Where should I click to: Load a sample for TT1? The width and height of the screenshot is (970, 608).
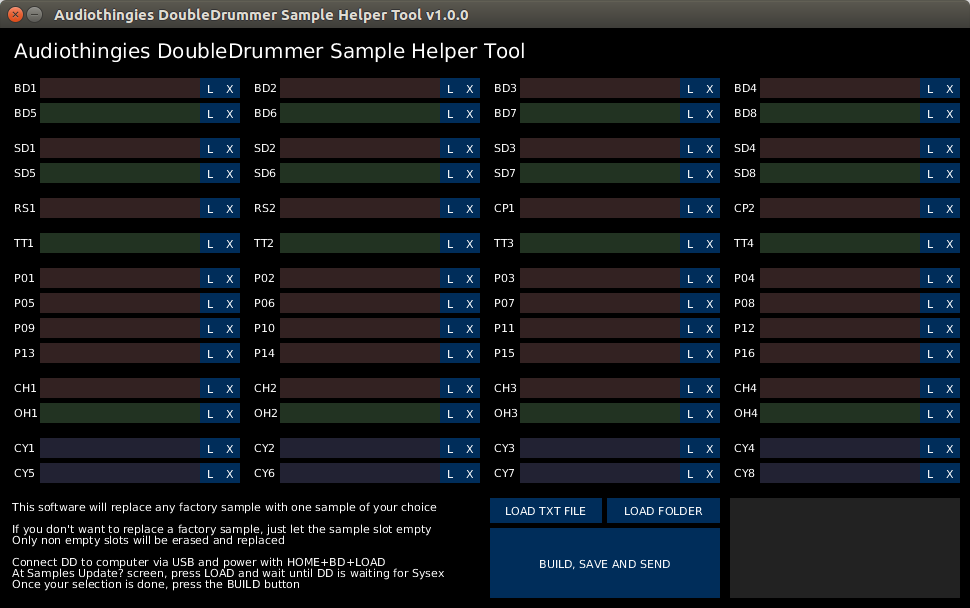(x=210, y=243)
